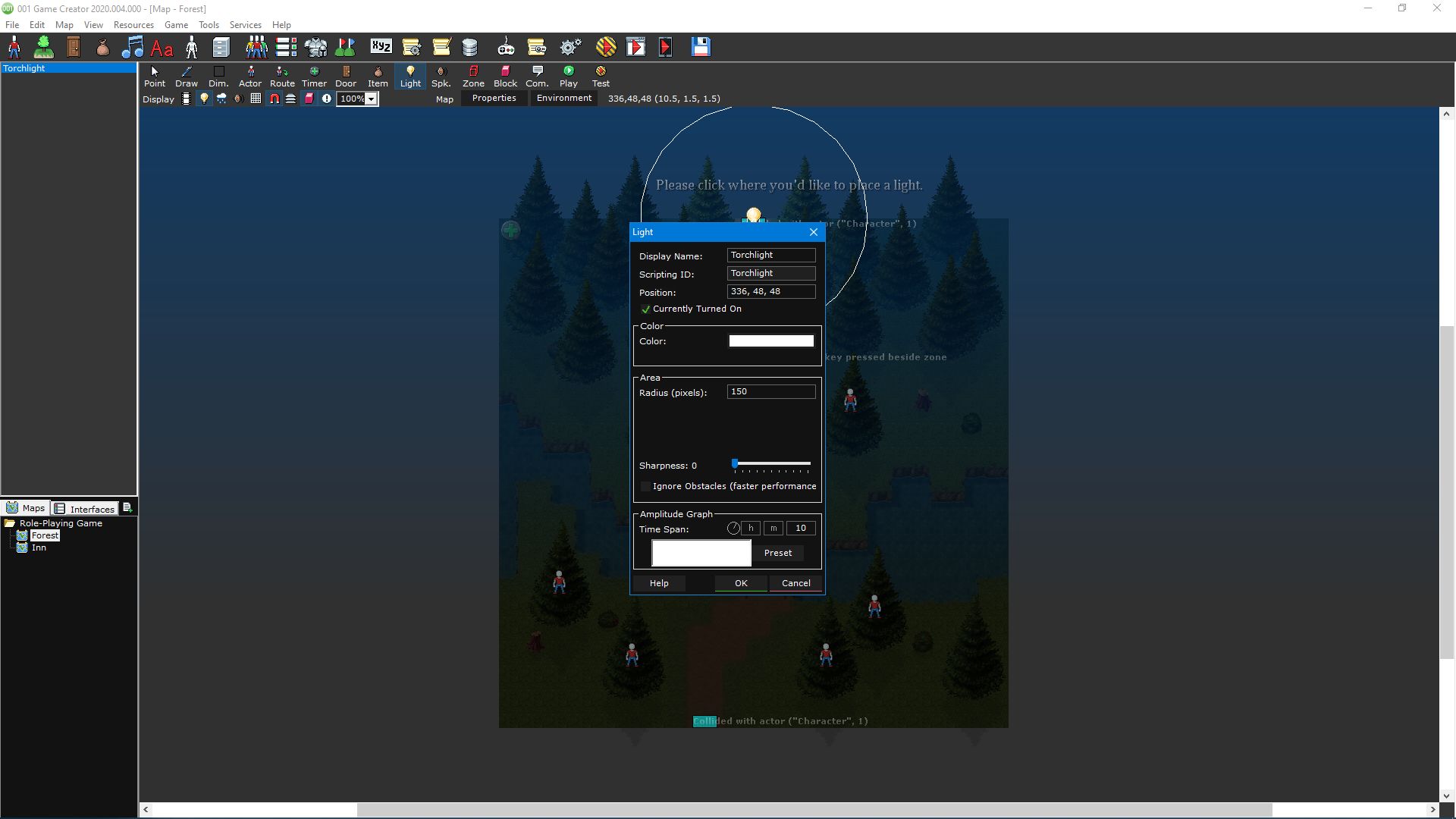Select the Spk. speaker tool
Viewport: 1456px width, 819px height.
tap(441, 77)
